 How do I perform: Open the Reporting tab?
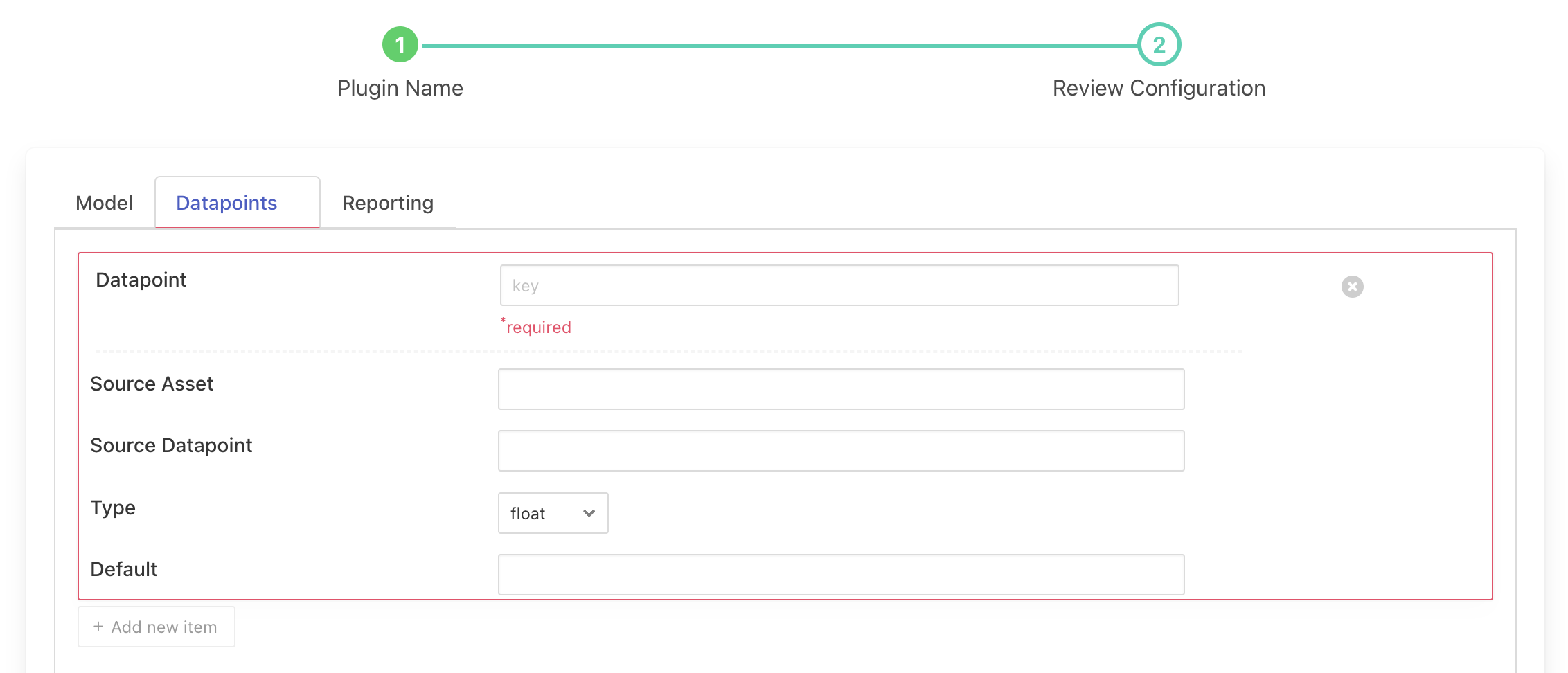[387, 203]
